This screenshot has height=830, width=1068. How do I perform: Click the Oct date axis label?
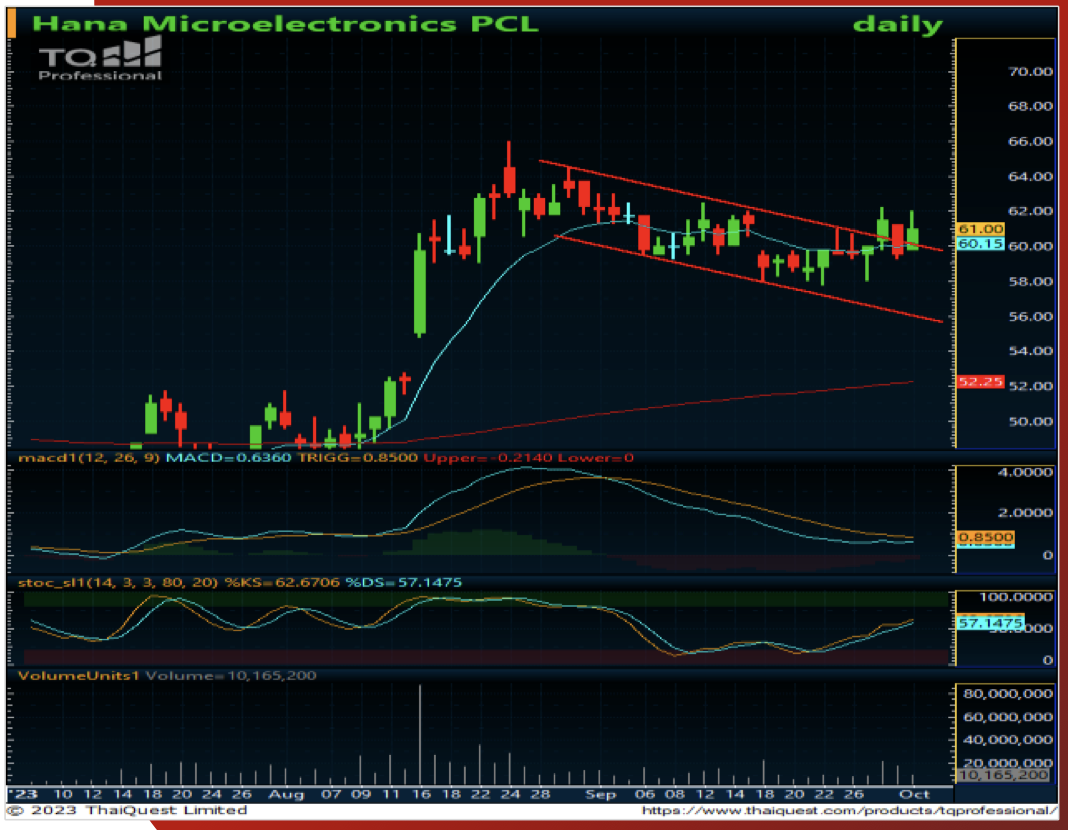pos(914,794)
